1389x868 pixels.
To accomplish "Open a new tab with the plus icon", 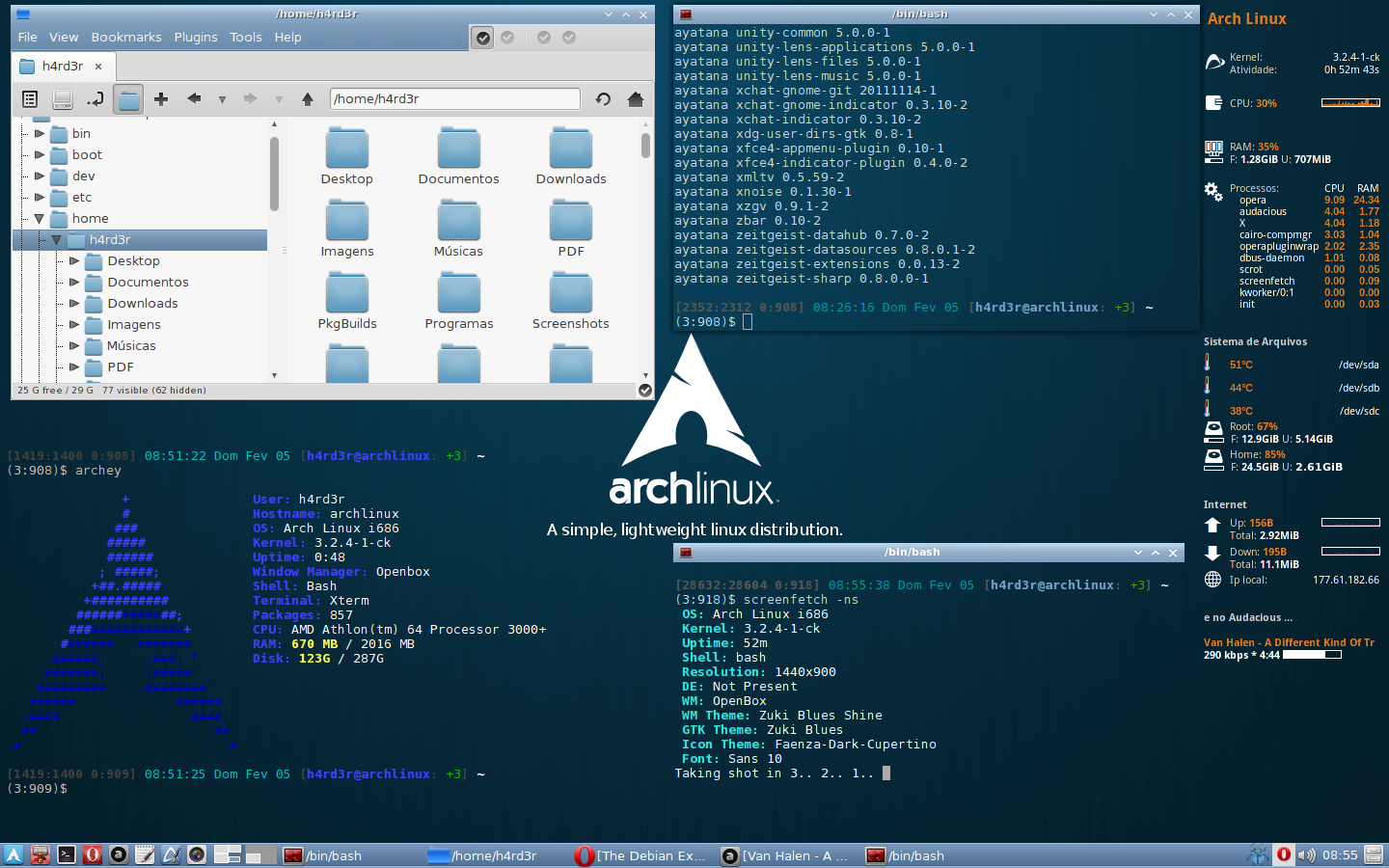I will (x=161, y=99).
